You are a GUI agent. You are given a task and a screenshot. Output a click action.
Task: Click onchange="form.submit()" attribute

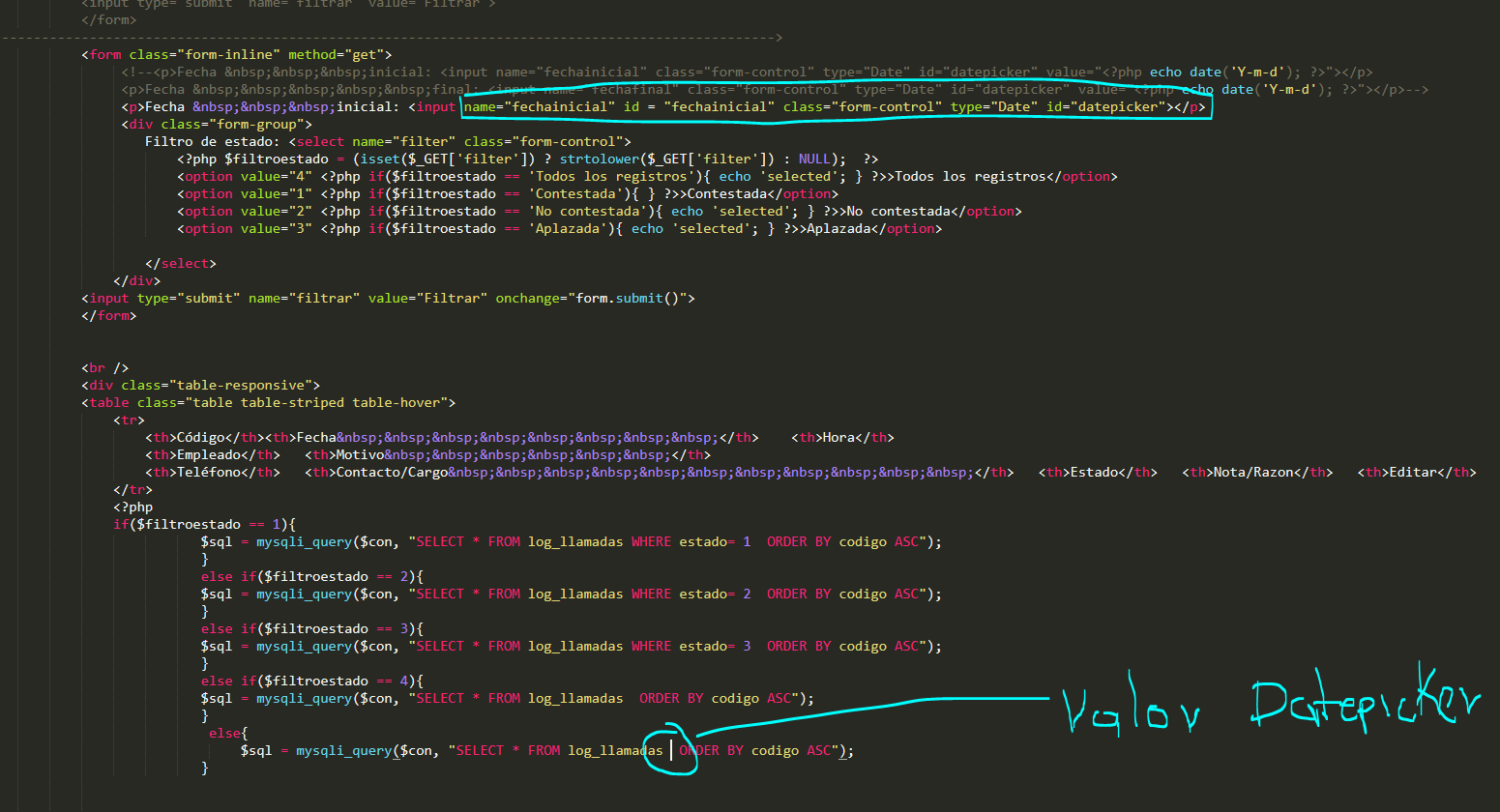point(591,298)
